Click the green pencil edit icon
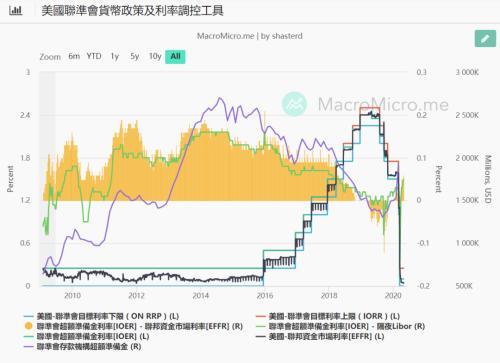The width and height of the screenshot is (500, 363). (485, 38)
